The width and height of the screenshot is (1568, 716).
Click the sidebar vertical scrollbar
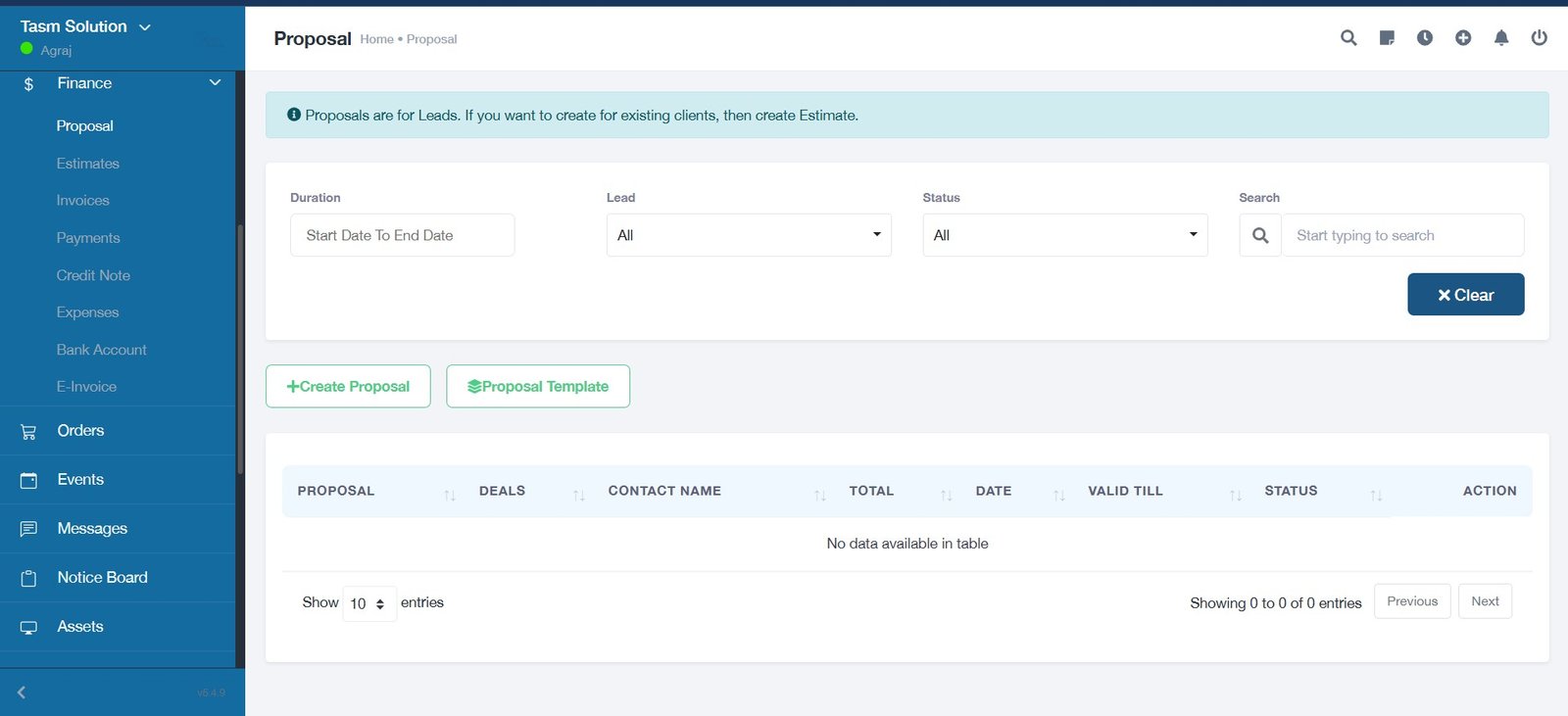point(240,351)
